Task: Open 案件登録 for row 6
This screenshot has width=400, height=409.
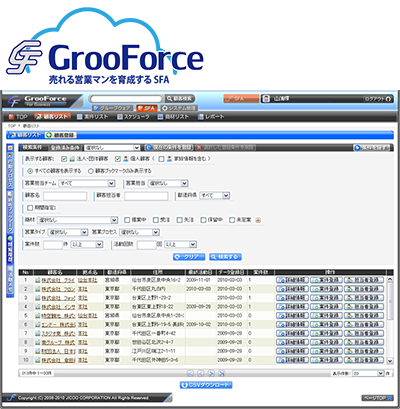Action: 326,324
